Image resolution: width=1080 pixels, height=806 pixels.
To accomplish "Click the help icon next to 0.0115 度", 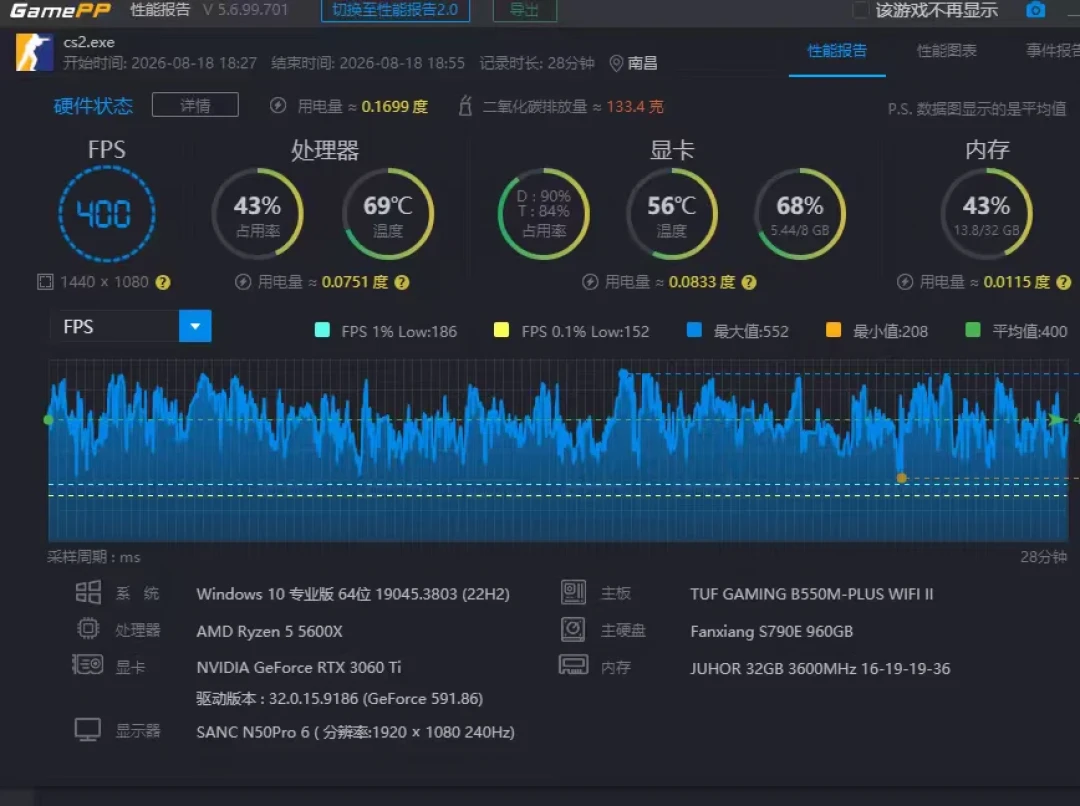I will click(1063, 282).
